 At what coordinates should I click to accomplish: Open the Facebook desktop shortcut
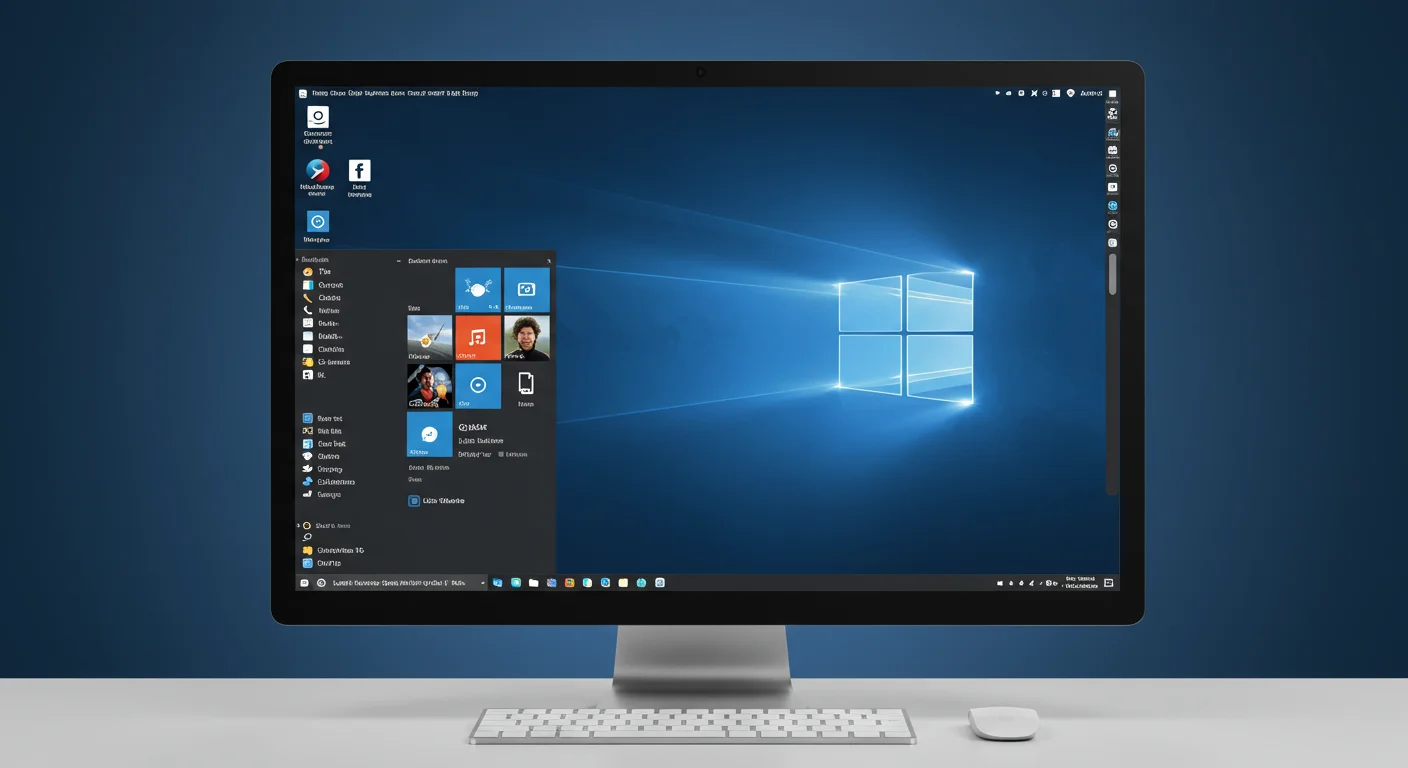pos(359,171)
